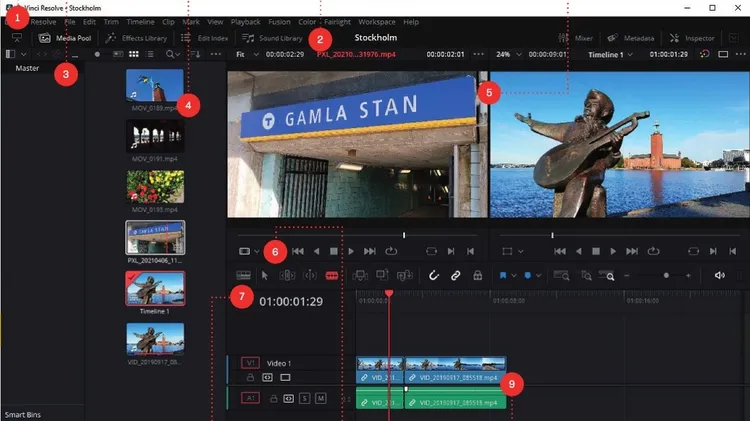Play reverse in the source viewer
Viewport: 750px width, 421px height.
(x=316, y=251)
